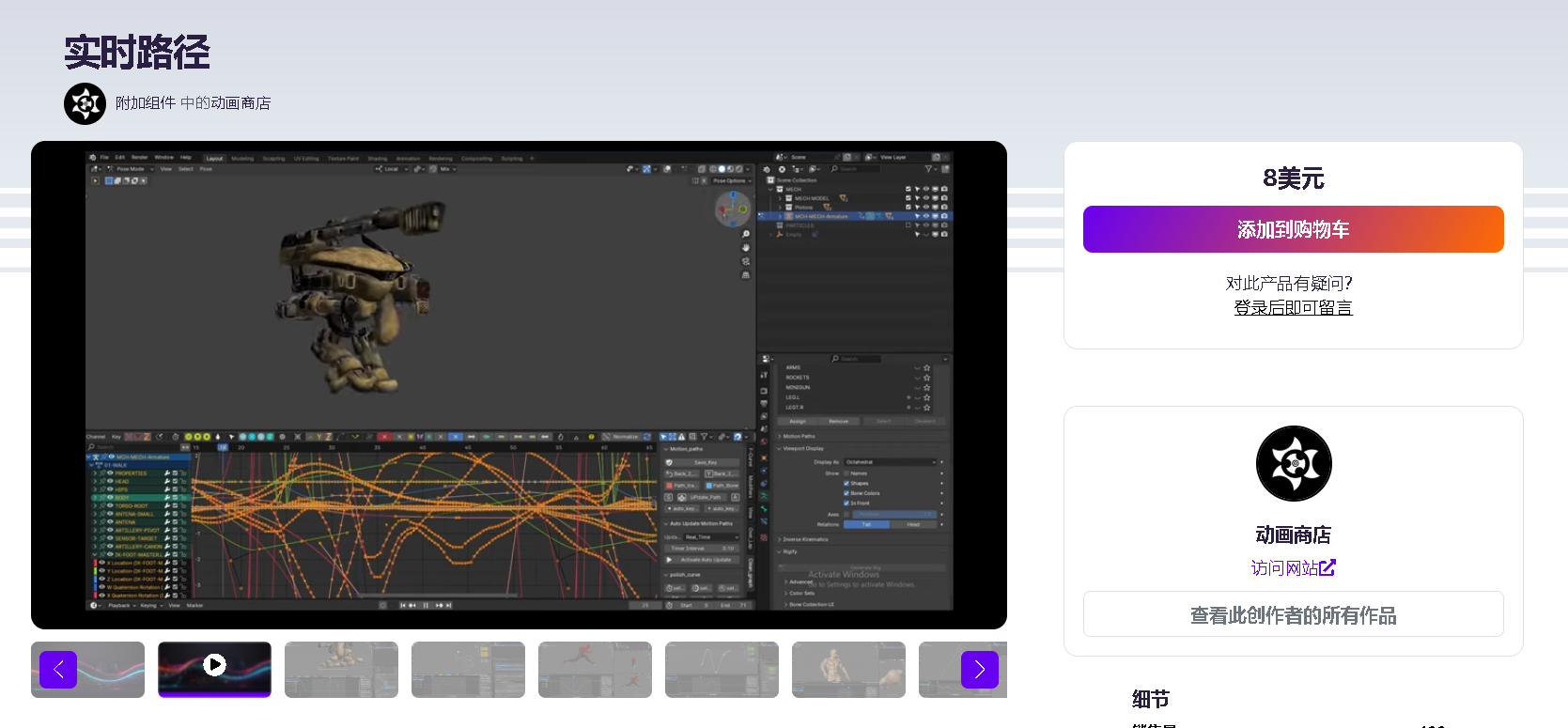1568x728 pixels.
Task: Click the previous-image purple arrow in the gallery
Action: pyautogui.click(x=58, y=670)
